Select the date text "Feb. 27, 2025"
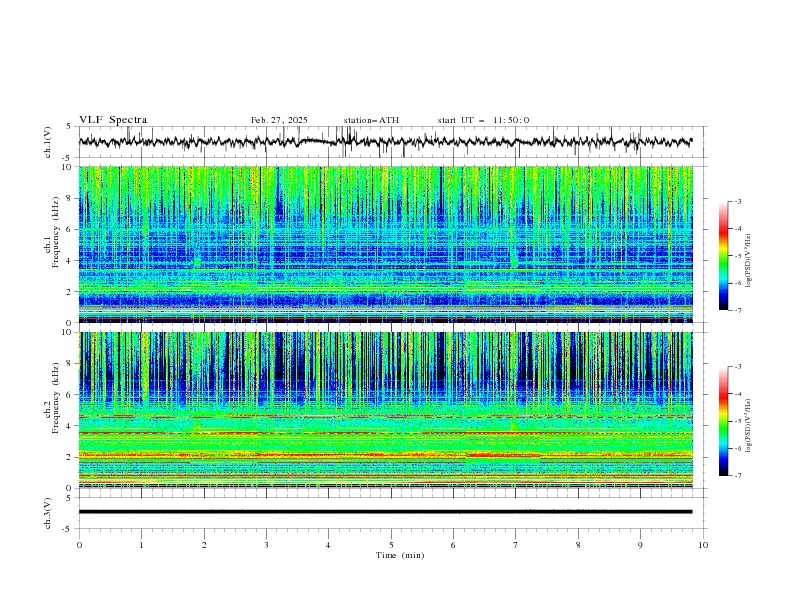The image size is (792, 612). click(279, 120)
